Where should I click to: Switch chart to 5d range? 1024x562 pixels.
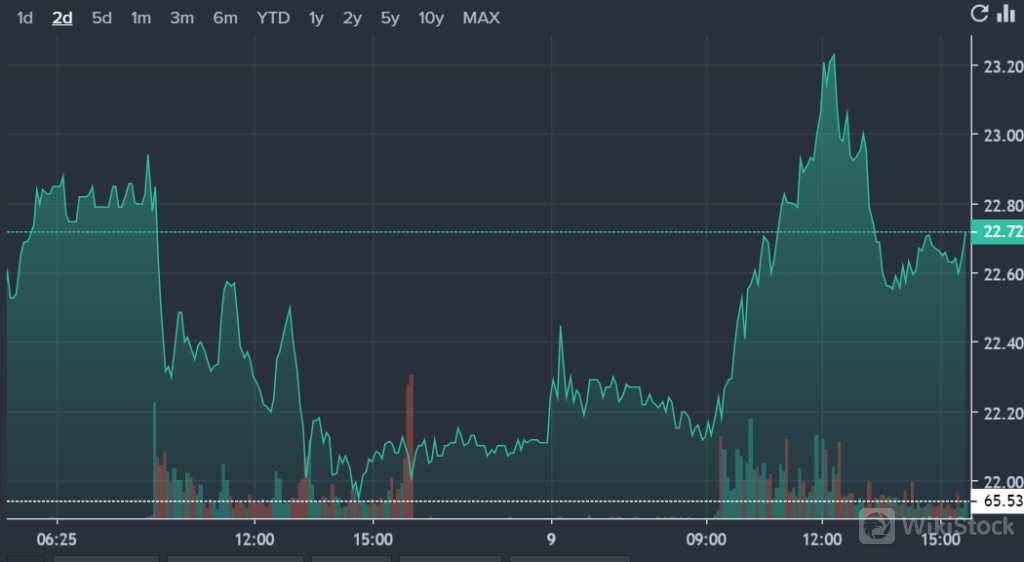(x=102, y=18)
